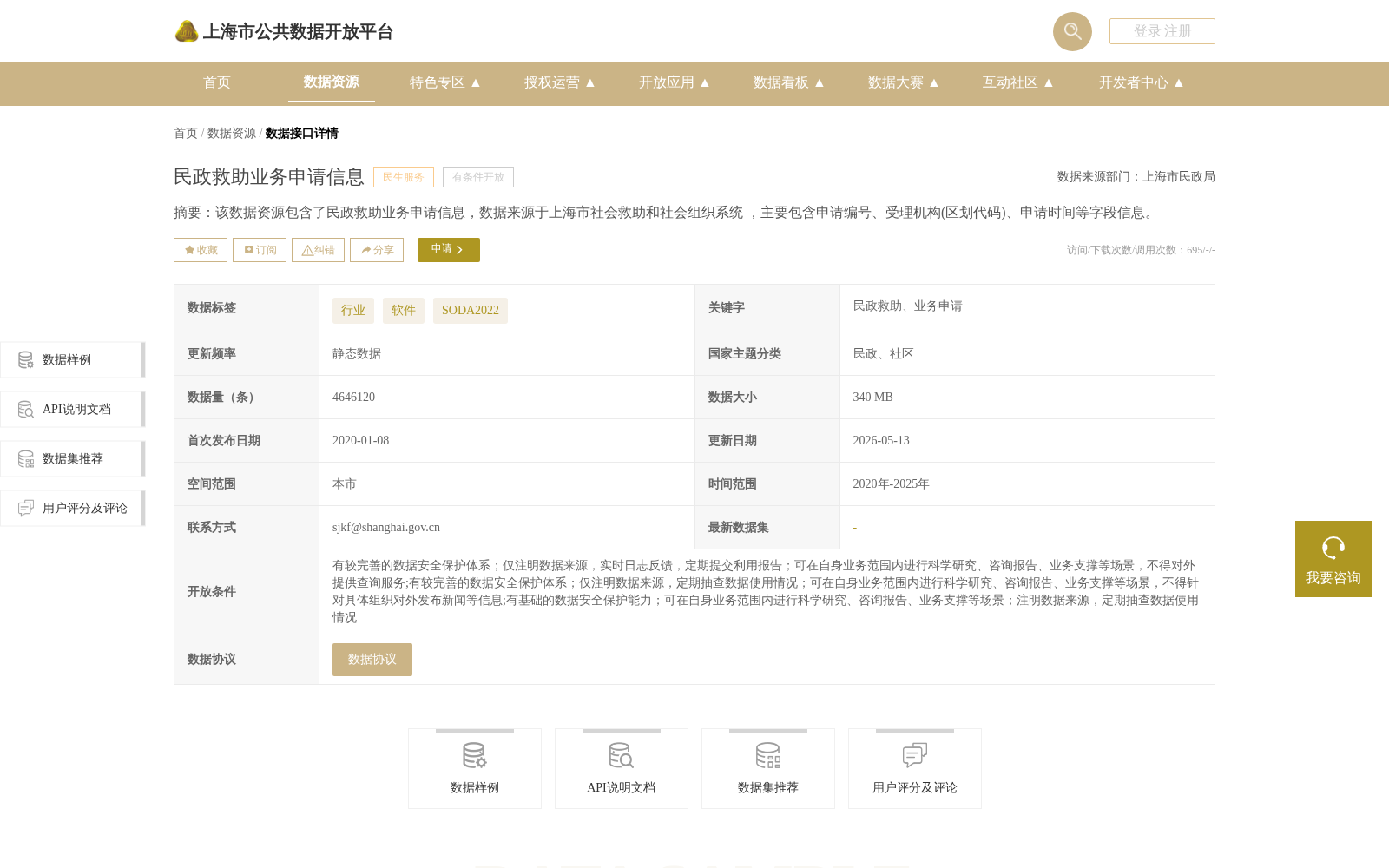Select 数据资源 navigation tab
This screenshot has height=868, width=1389.
tap(332, 82)
